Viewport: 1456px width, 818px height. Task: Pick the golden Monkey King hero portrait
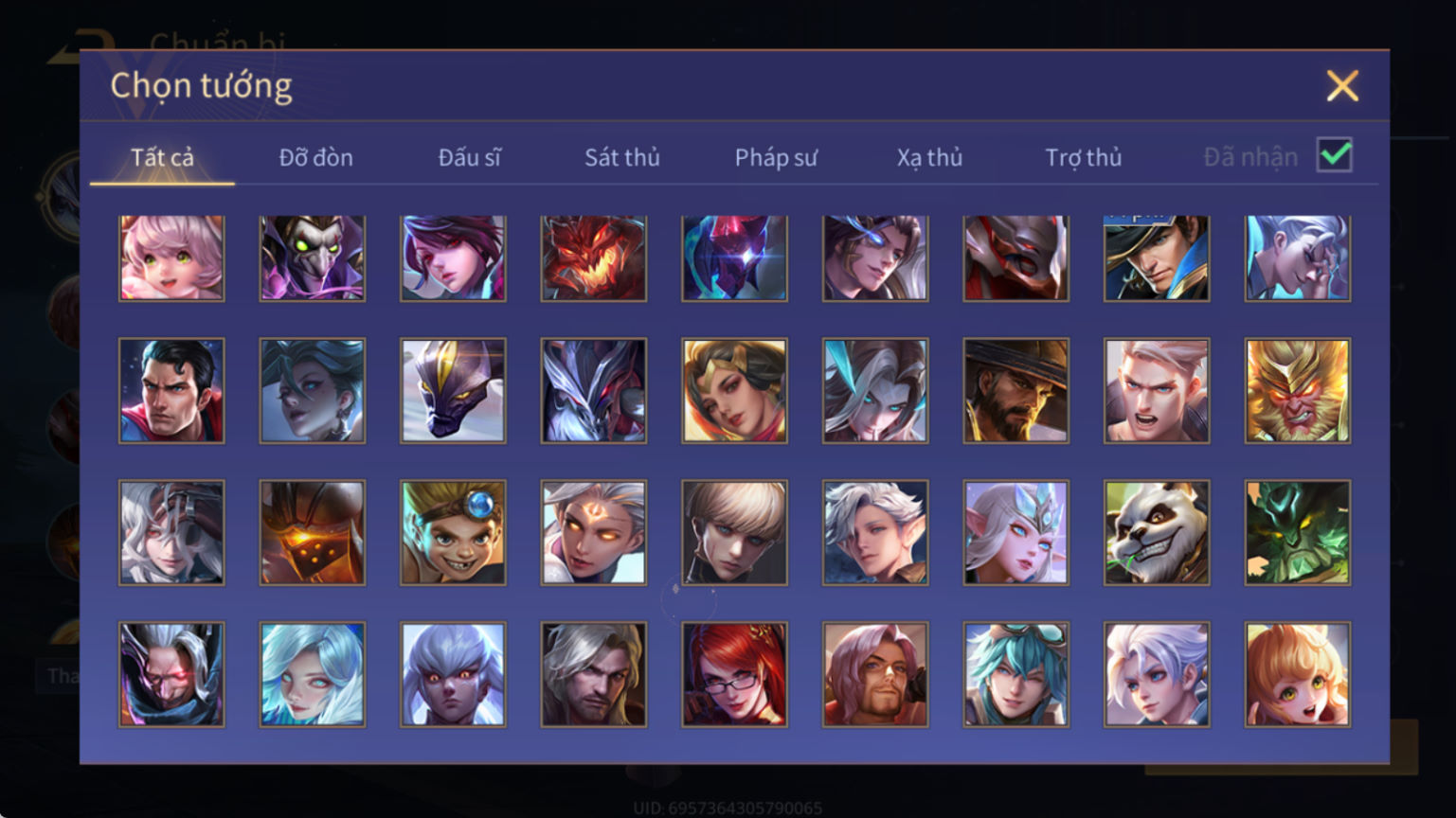(x=1298, y=390)
